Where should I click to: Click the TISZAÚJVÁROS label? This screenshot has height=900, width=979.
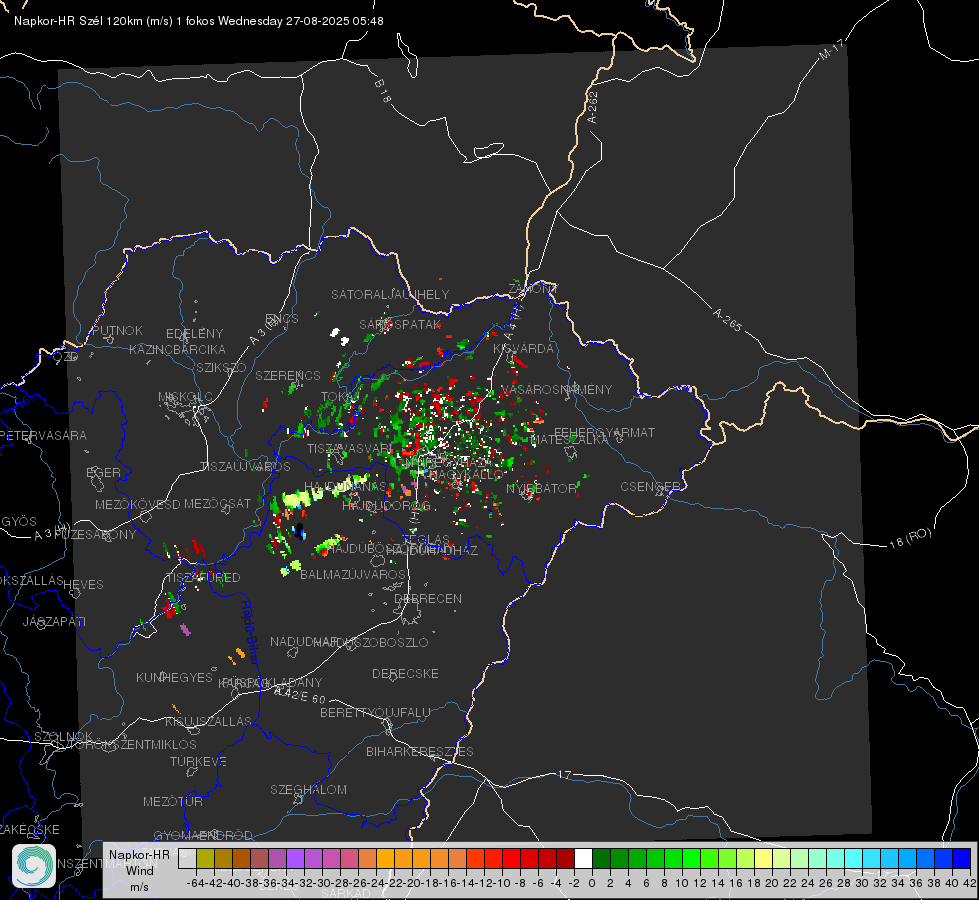[x=245, y=467]
